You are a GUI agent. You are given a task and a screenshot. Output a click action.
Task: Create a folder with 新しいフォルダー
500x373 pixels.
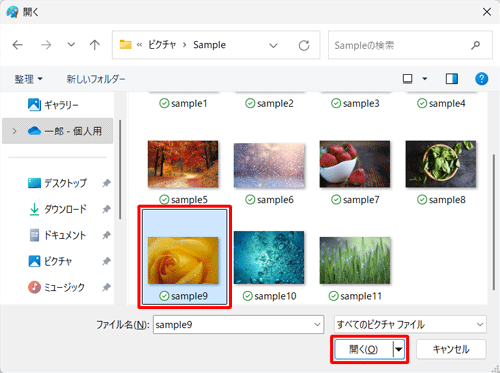click(96, 79)
